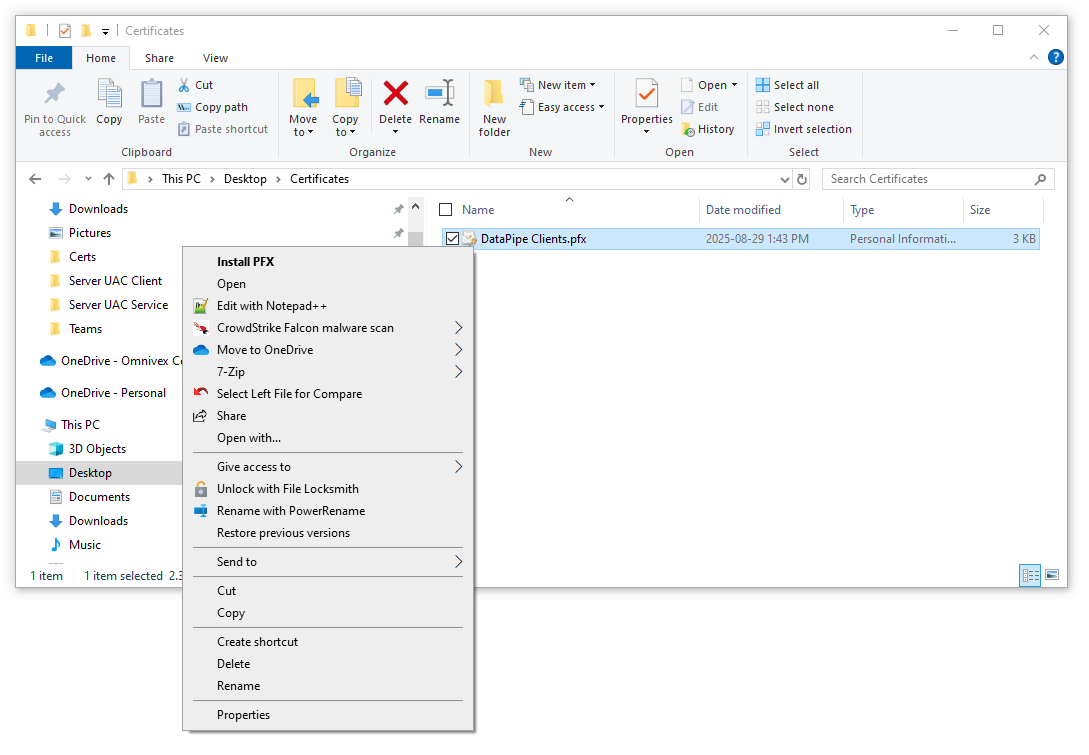Select the Cut icon in the Clipboard group
Viewport: 1089px width, 755px height.
[x=195, y=85]
